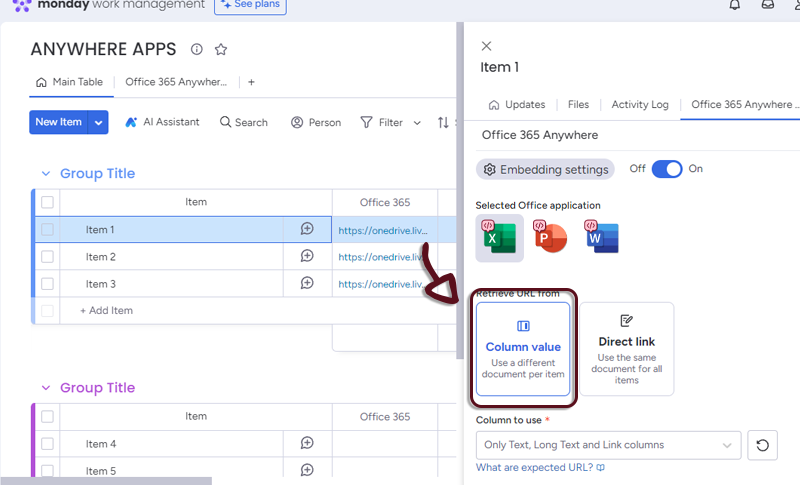Click the notifications bell icon

click(x=735, y=6)
